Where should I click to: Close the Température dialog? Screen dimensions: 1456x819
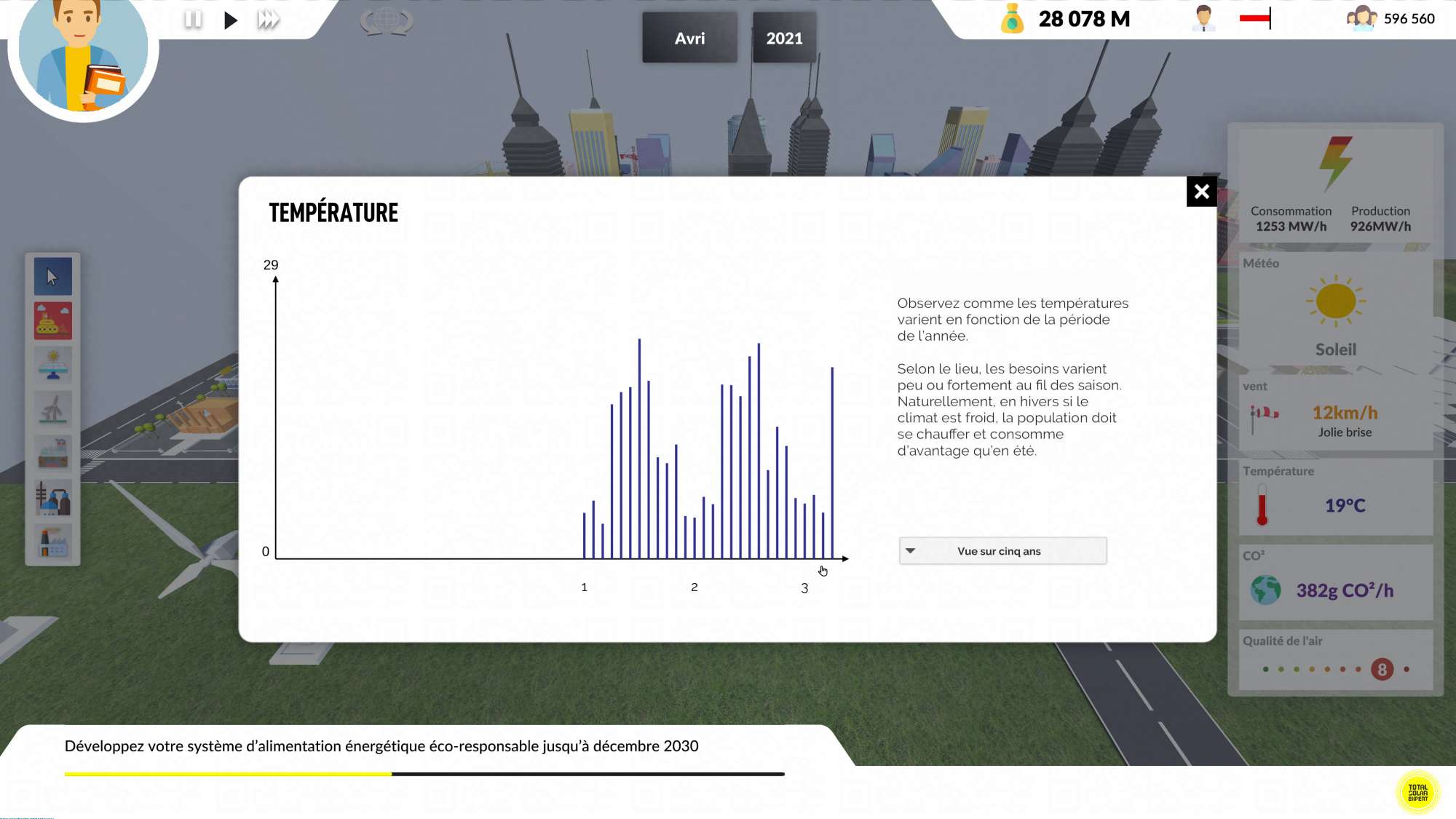pyautogui.click(x=1201, y=191)
